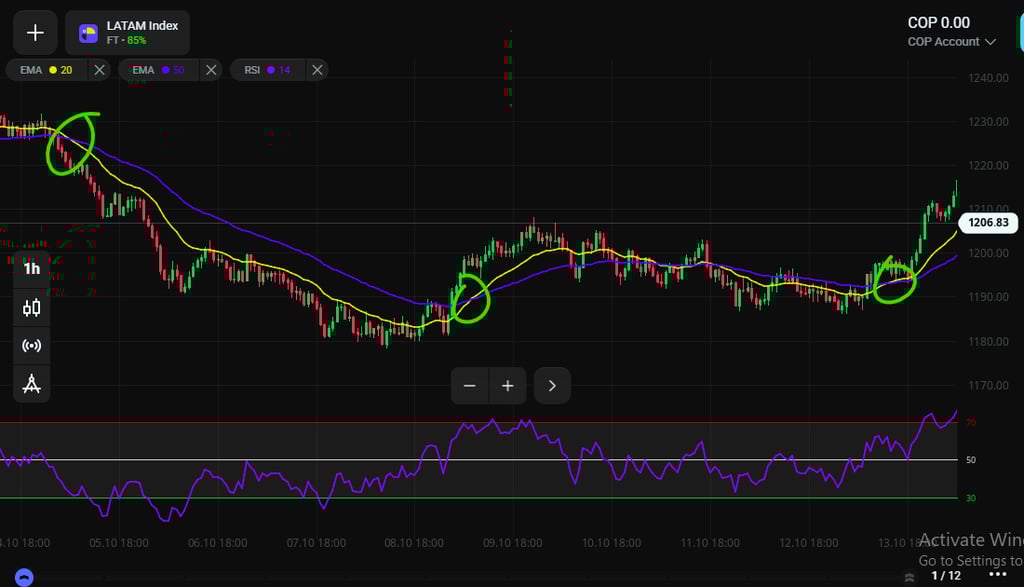Click the blue EMA 50 color dot

[x=165, y=70]
